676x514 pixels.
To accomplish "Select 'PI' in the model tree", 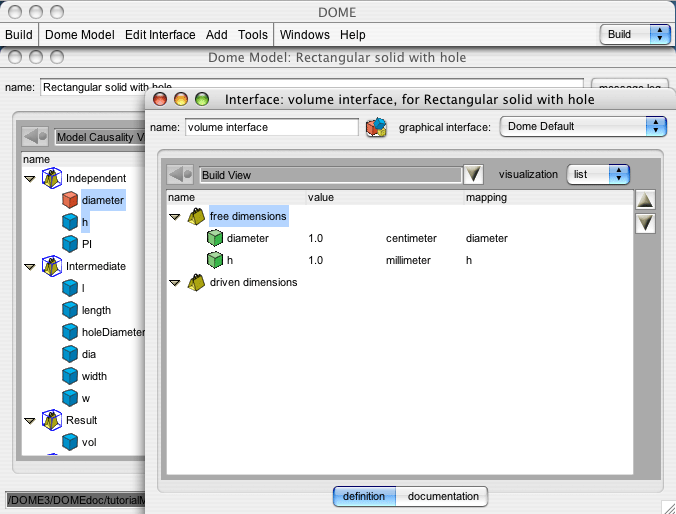I will [x=87, y=244].
